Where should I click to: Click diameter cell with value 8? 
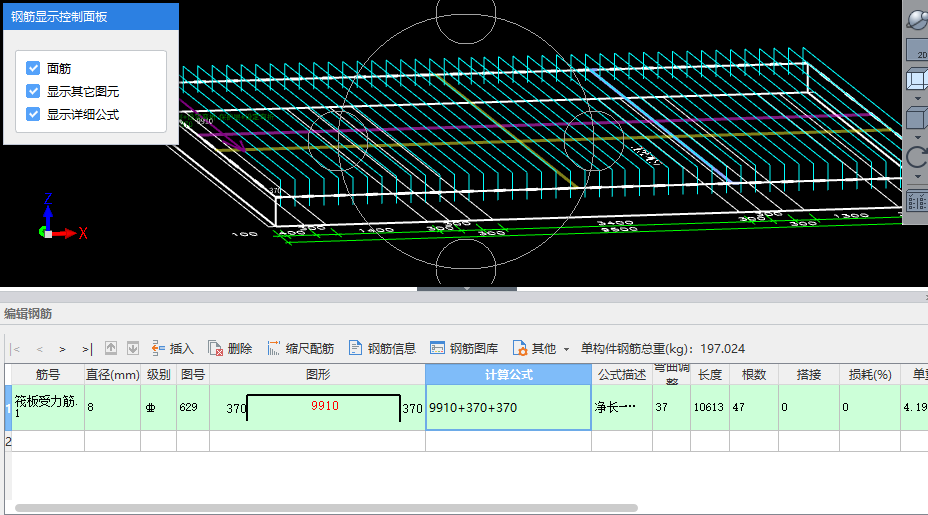click(x=112, y=407)
